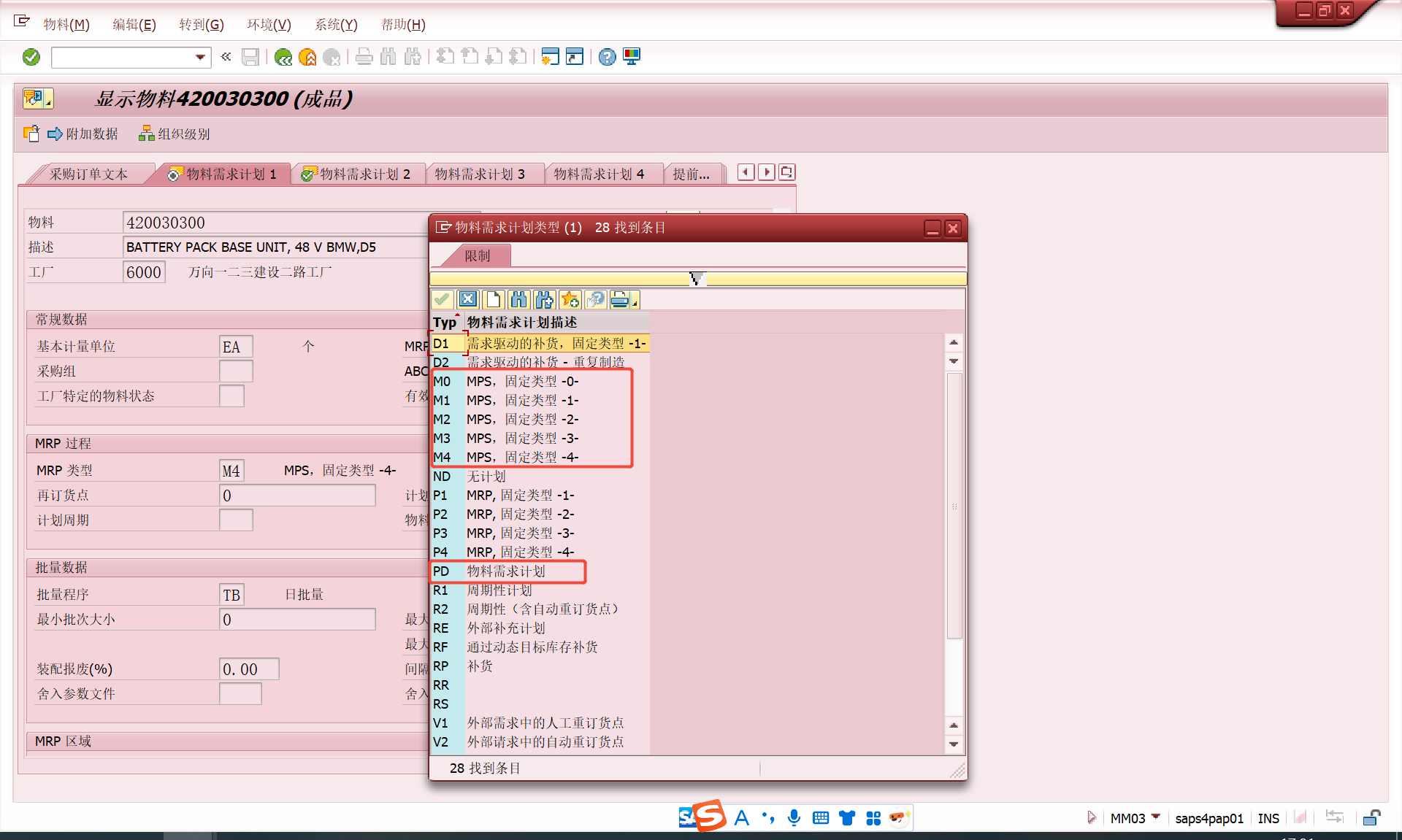The height and width of the screenshot is (840, 1402).
Task: Open the 环境(V) menu
Action: point(268,24)
